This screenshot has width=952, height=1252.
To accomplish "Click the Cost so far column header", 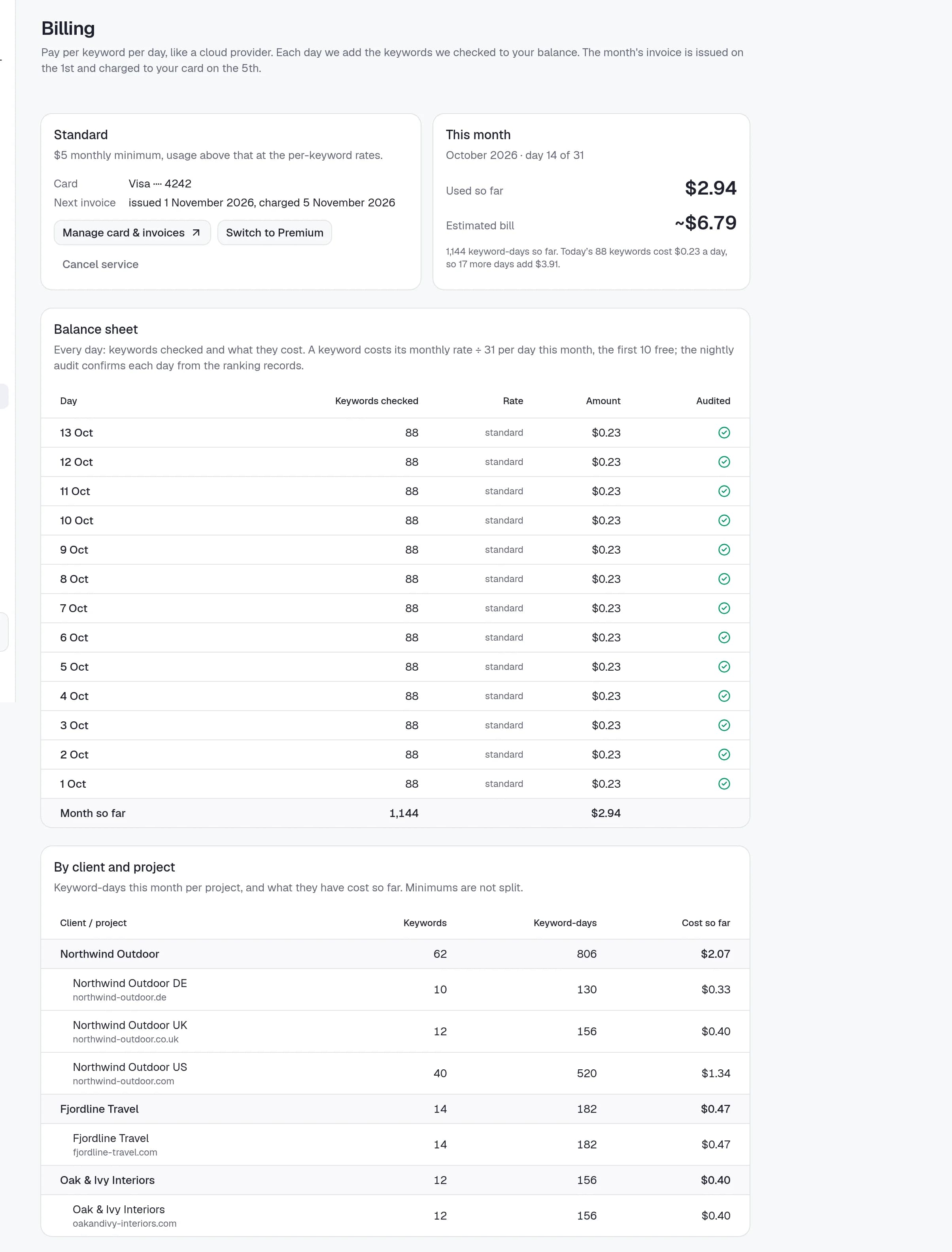I will pyautogui.click(x=705, y=923).
